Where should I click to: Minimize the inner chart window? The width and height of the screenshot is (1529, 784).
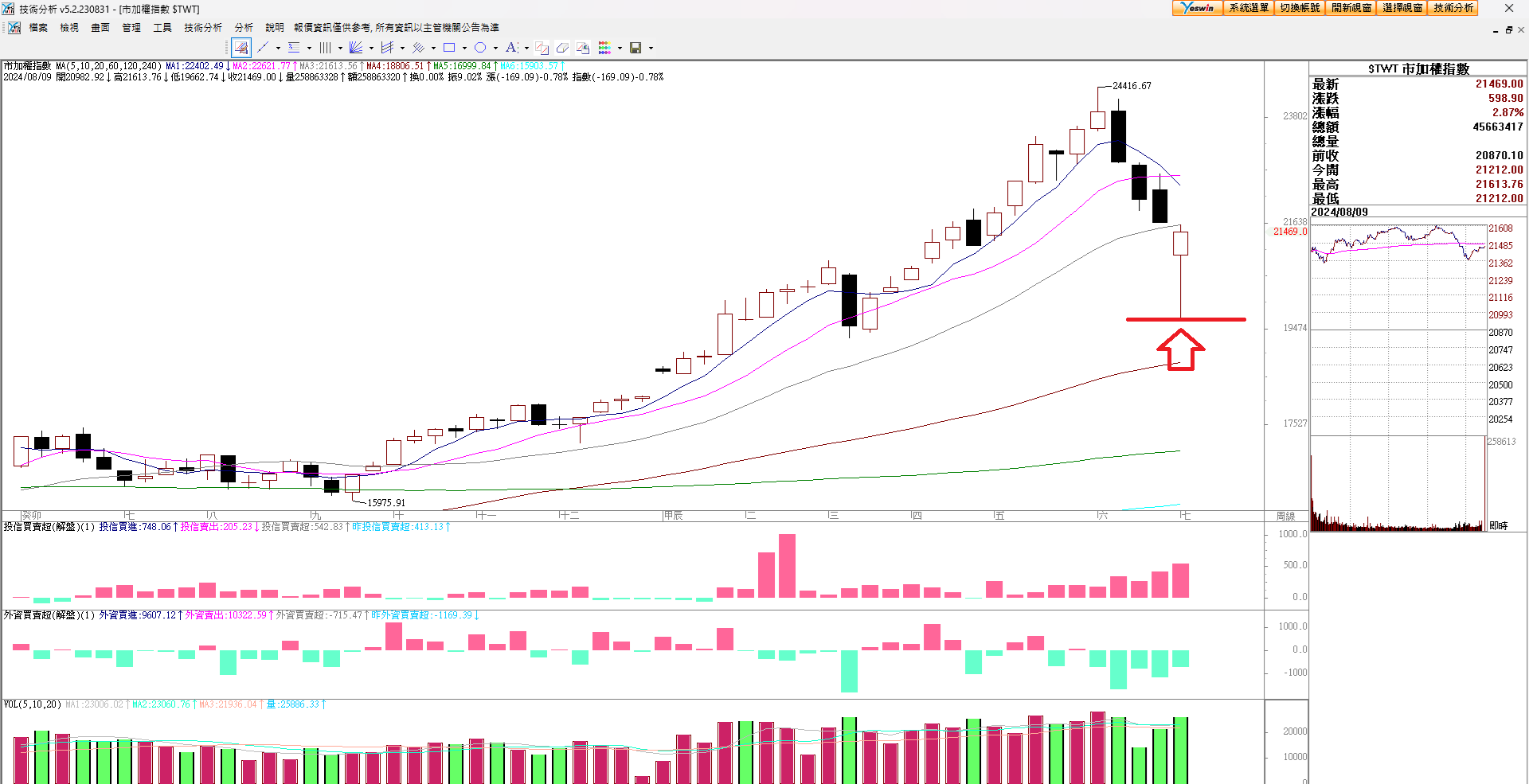(1496, 30)
